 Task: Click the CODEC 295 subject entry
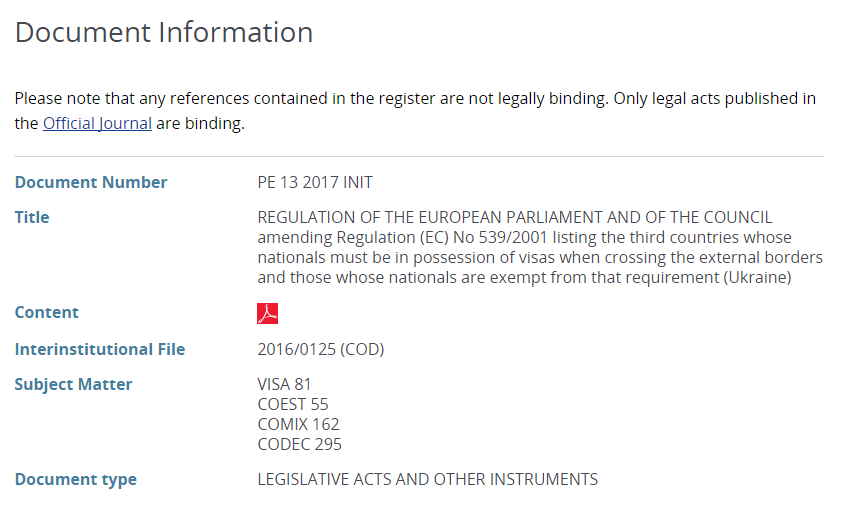tap(299, 444)
